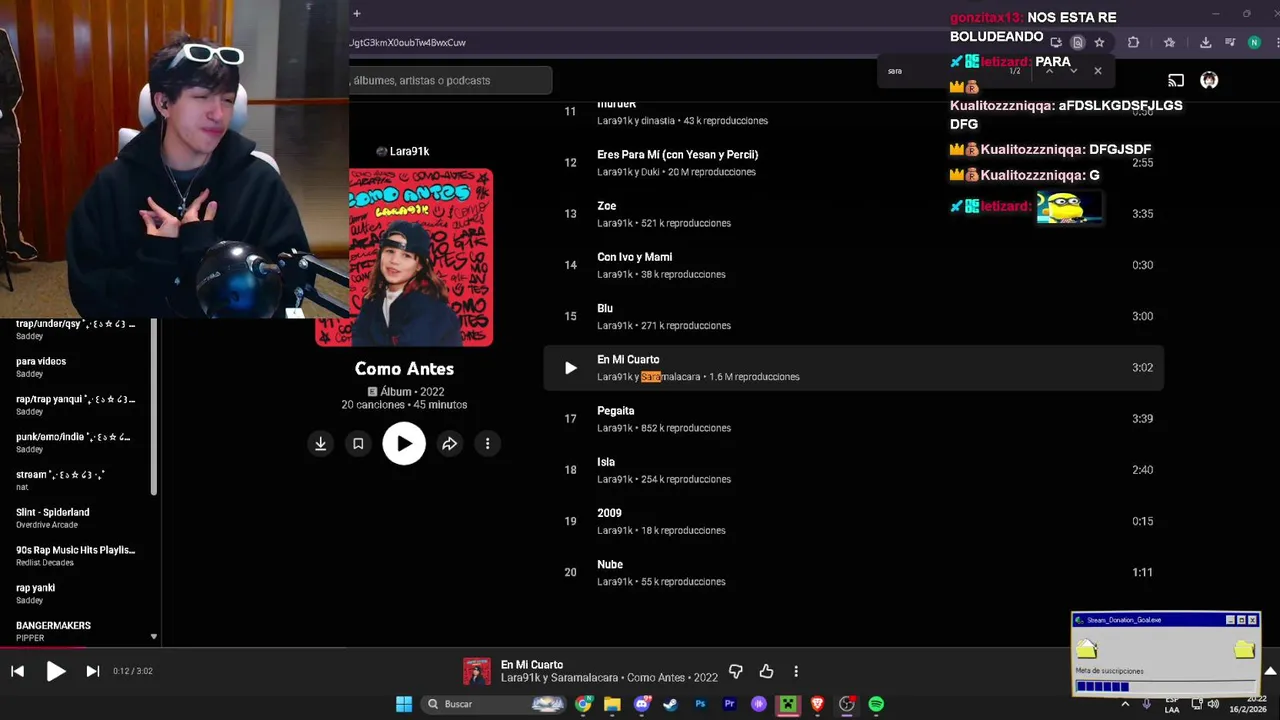Go to the previous find result

(x=1049, y=71)
